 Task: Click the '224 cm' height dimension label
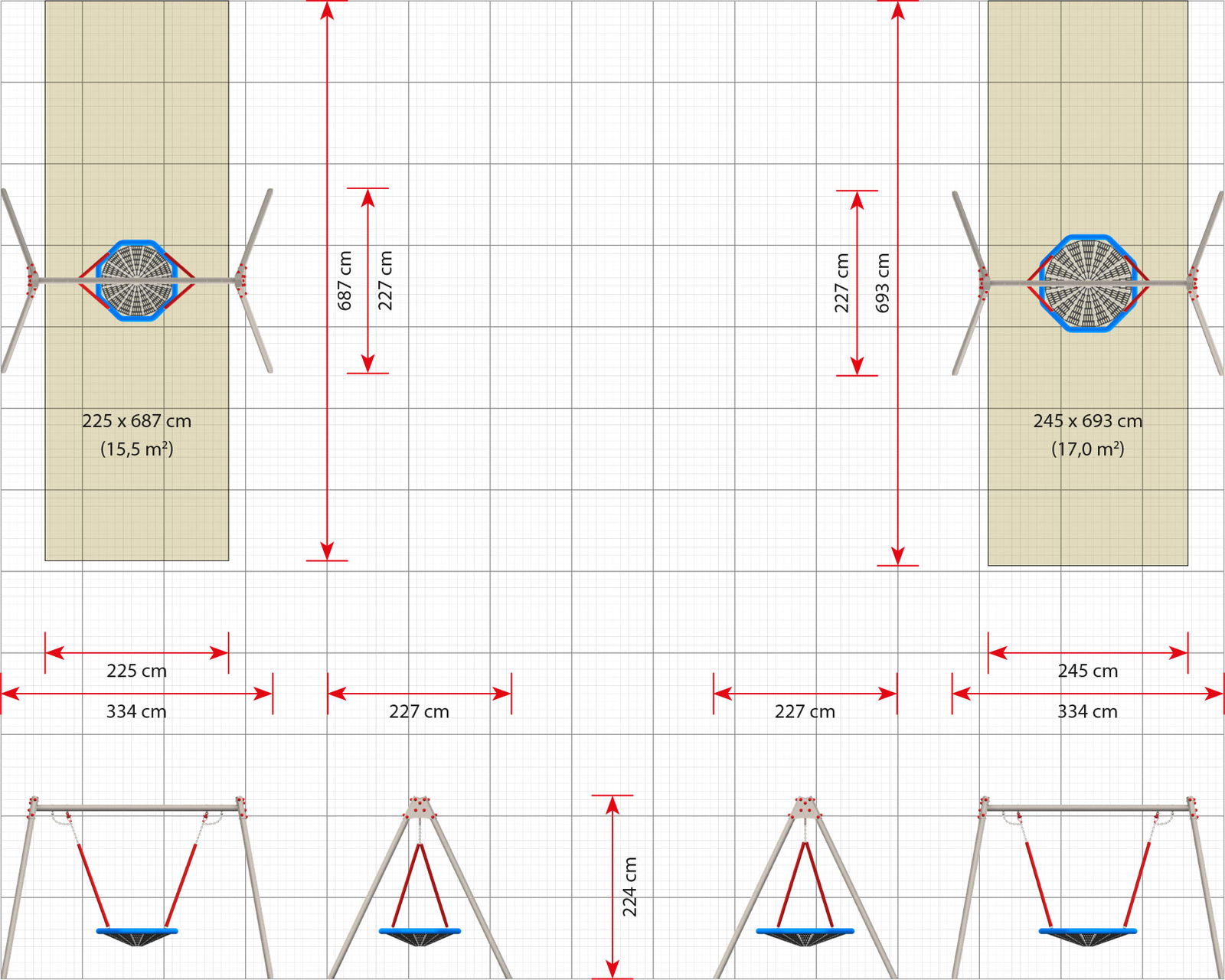(629, 887)
